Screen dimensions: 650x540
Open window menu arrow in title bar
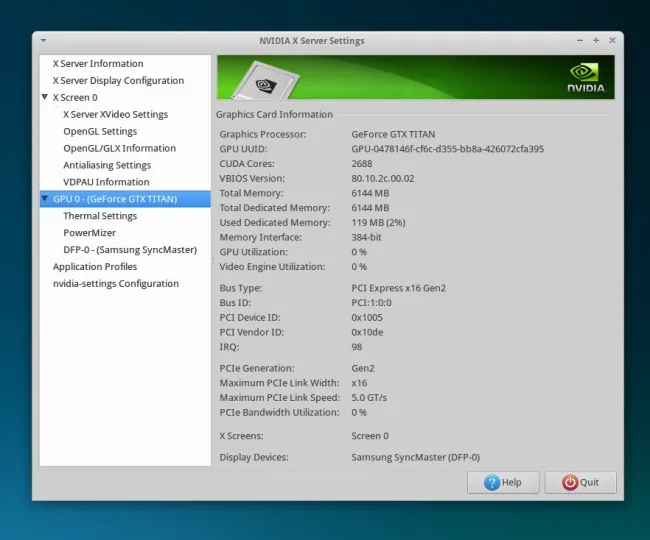tap(43, 41)
